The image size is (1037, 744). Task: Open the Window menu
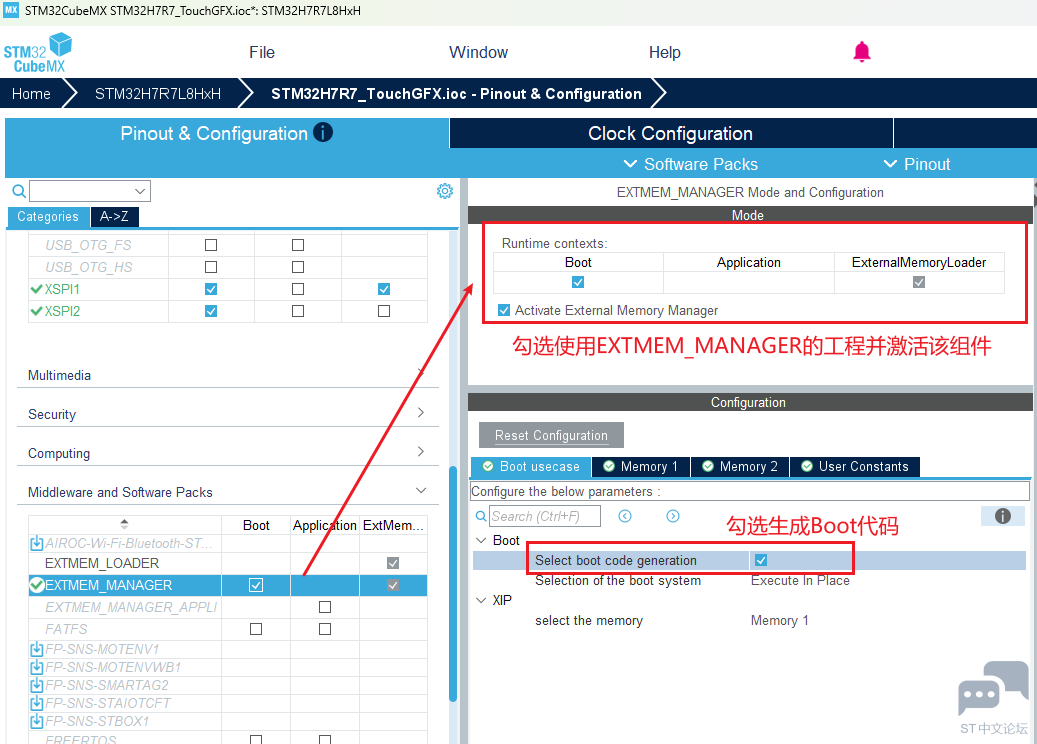point(478,52)
